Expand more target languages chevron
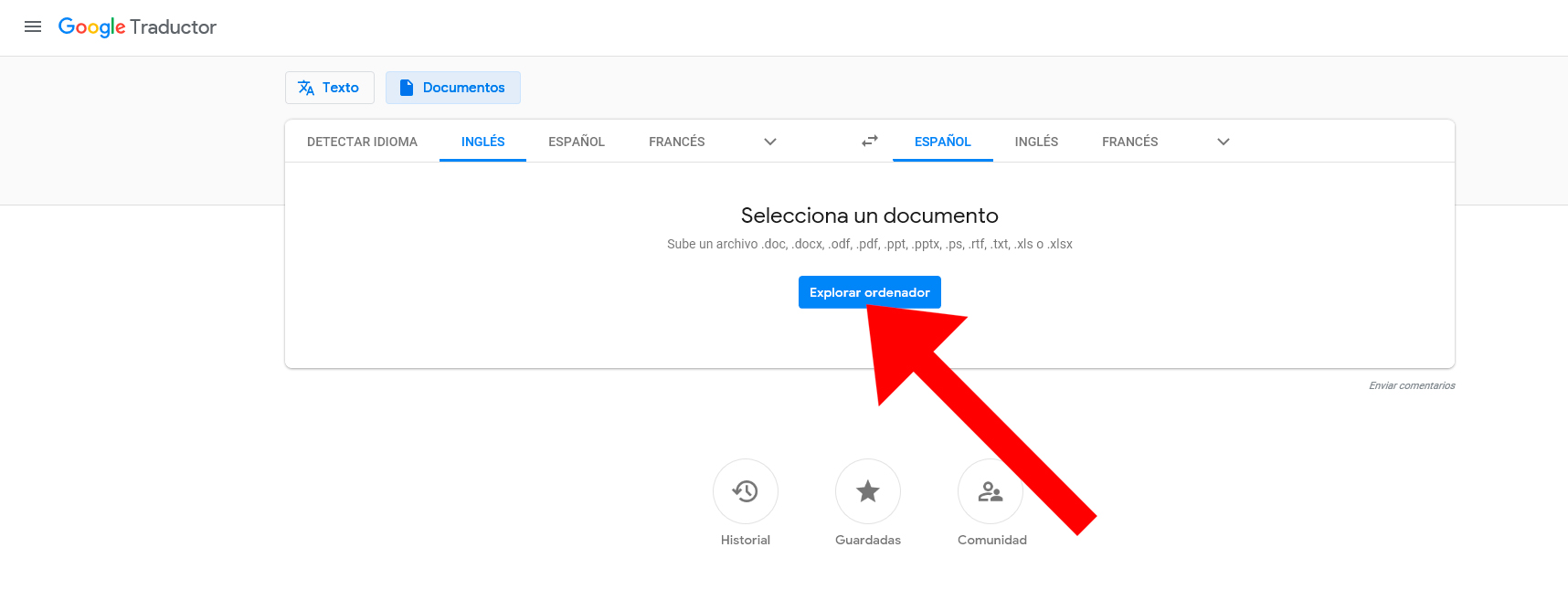The image size is (1568, 600). point(1224,142)
